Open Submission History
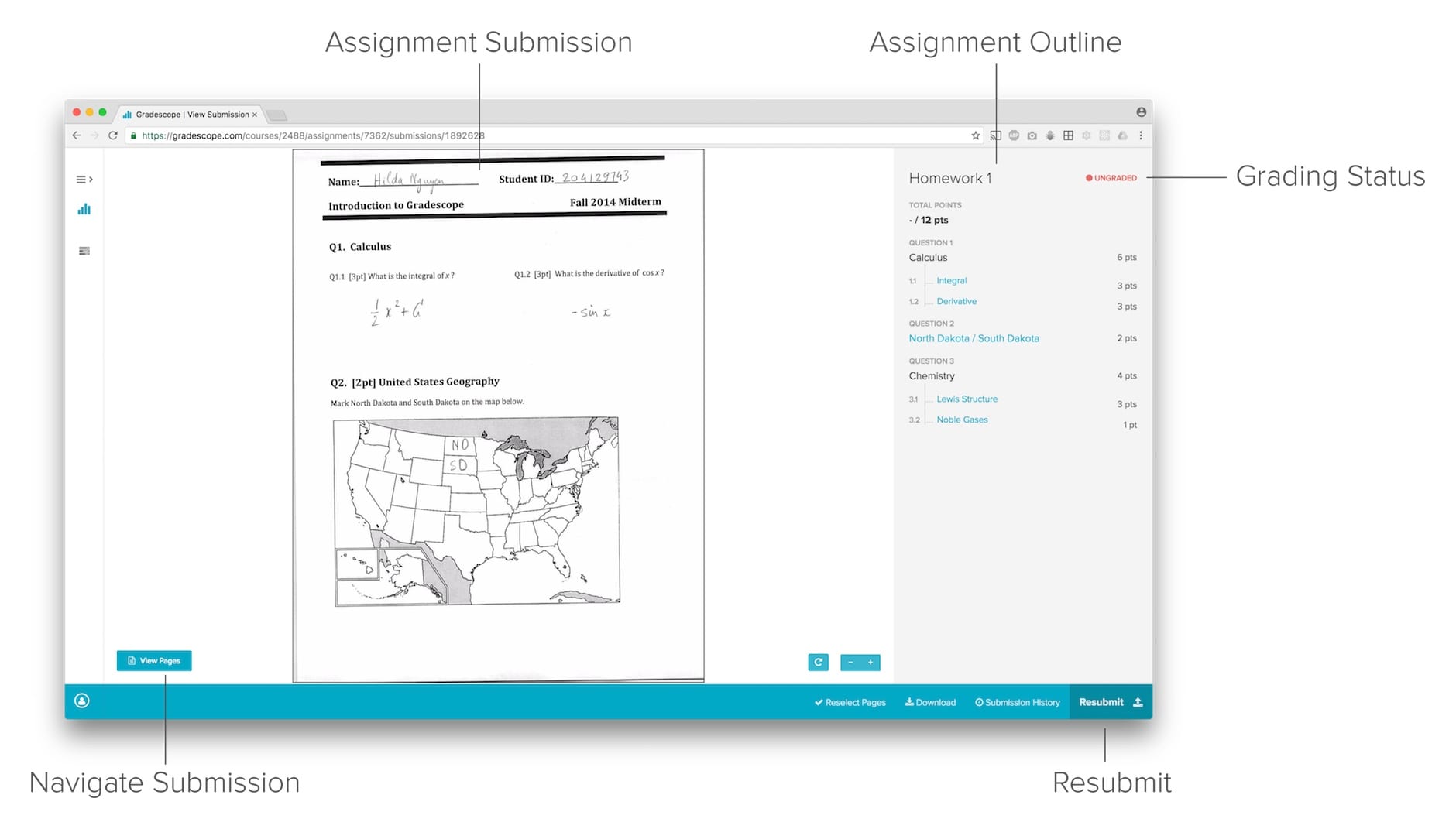 click(1017, 703)
